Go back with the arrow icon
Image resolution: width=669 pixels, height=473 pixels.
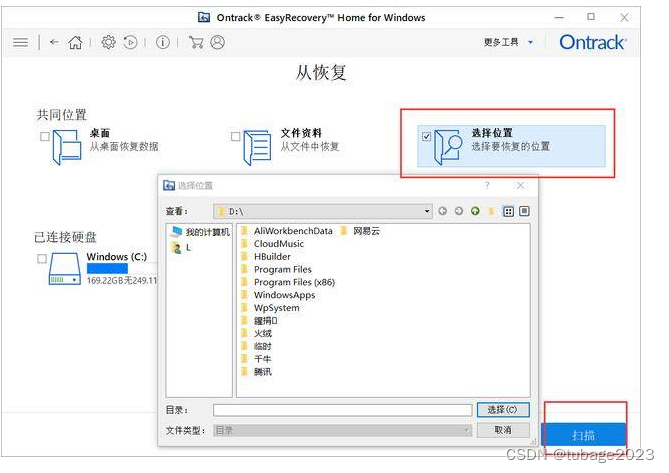(54, 42)
